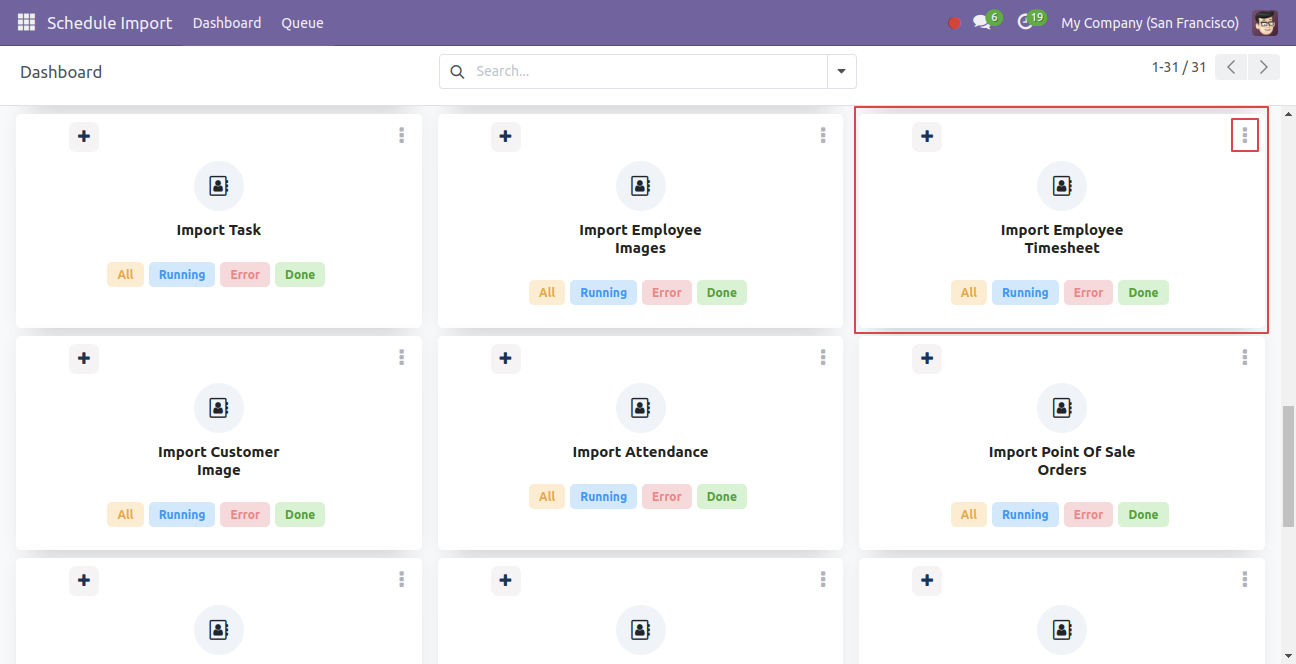Viewport: 1296px width, 664px height.
Task: Click the 1-31 / 31 pager counter
Action: 1179,67
